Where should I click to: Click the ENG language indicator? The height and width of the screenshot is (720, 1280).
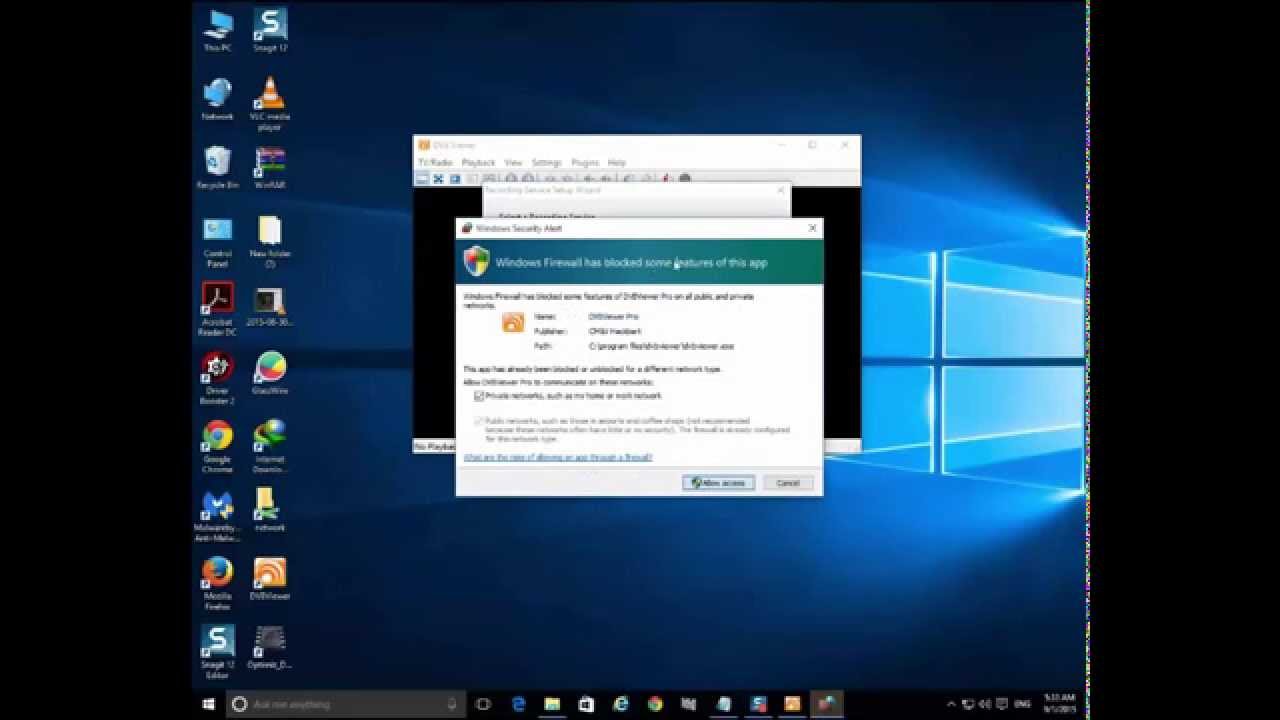pyautogui.click(x=1022, y=704)
